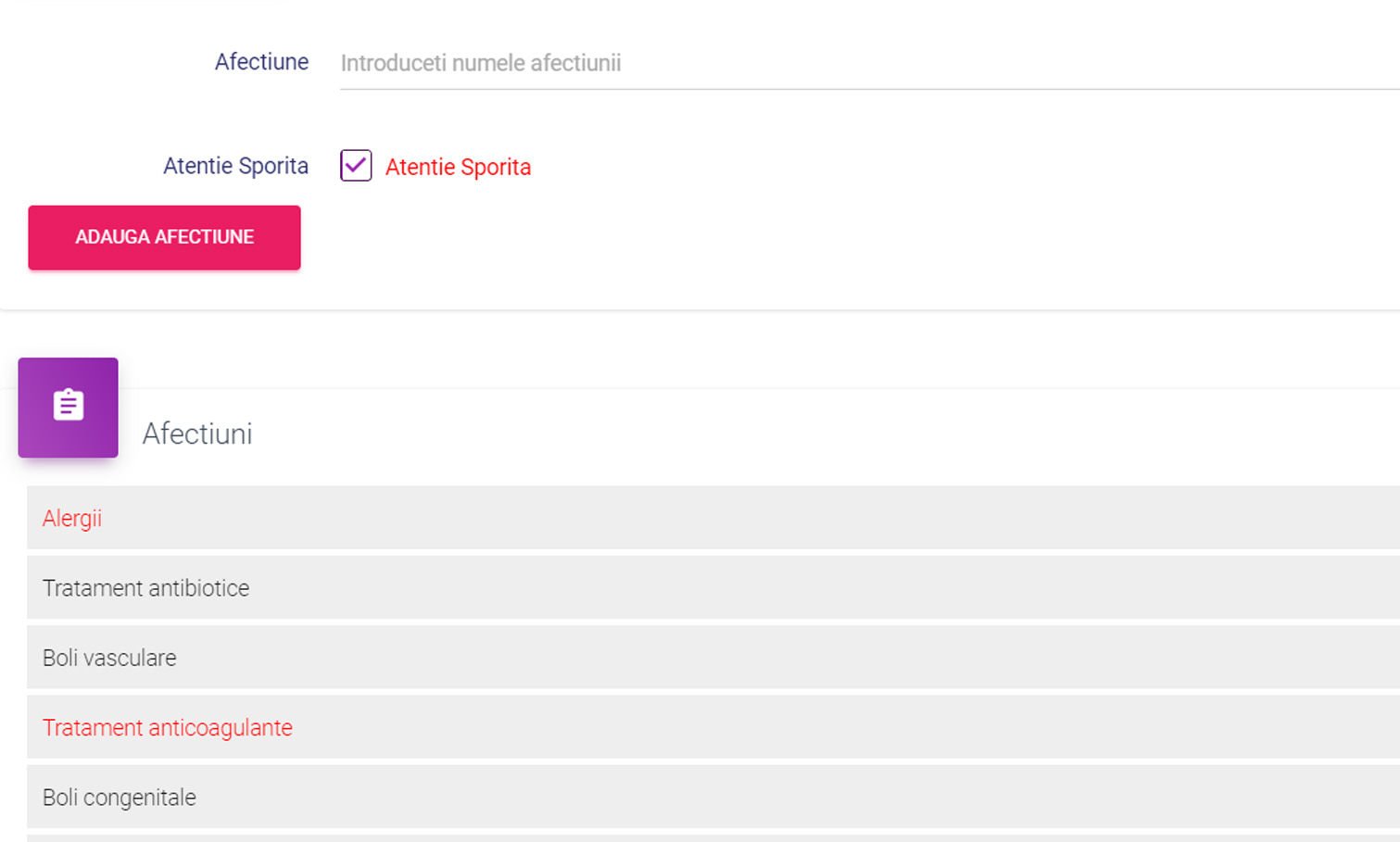Select the Boli congenitale row
1400x842 pixels.
point(713,797)
